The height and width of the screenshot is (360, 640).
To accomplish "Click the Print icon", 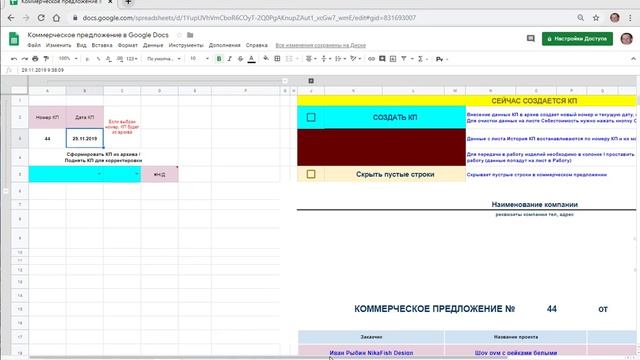I will point(35,59).
